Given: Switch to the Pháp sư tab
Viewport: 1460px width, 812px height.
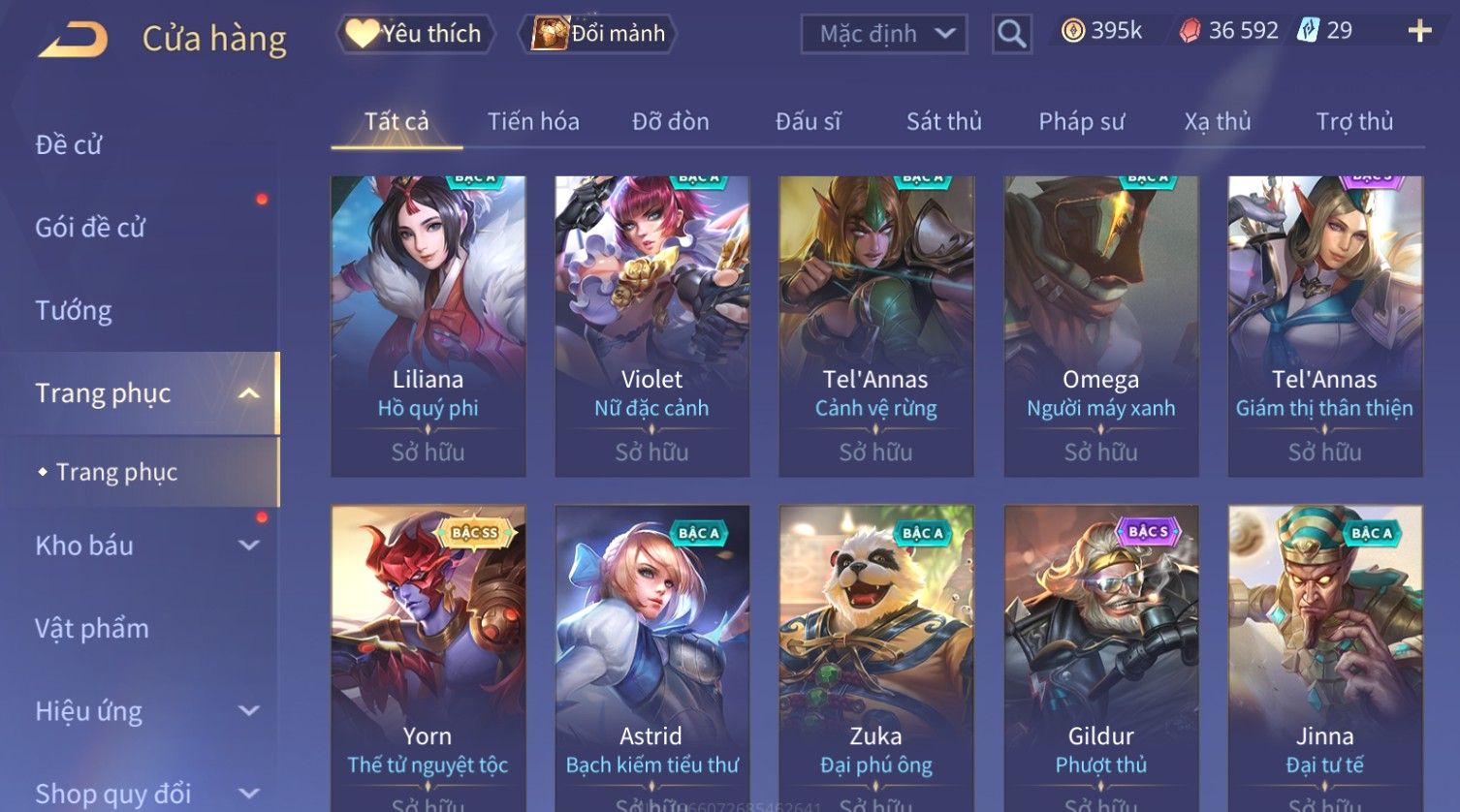Looking at the screenshot, I should pos(1081,122).
